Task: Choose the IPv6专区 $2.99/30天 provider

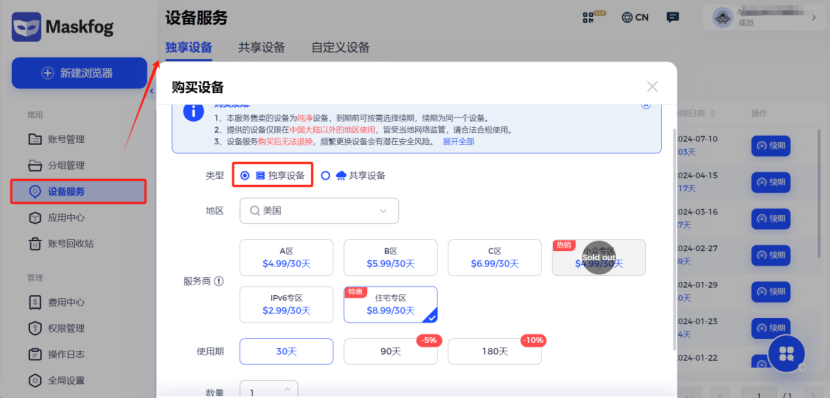Action: (286, 304)
